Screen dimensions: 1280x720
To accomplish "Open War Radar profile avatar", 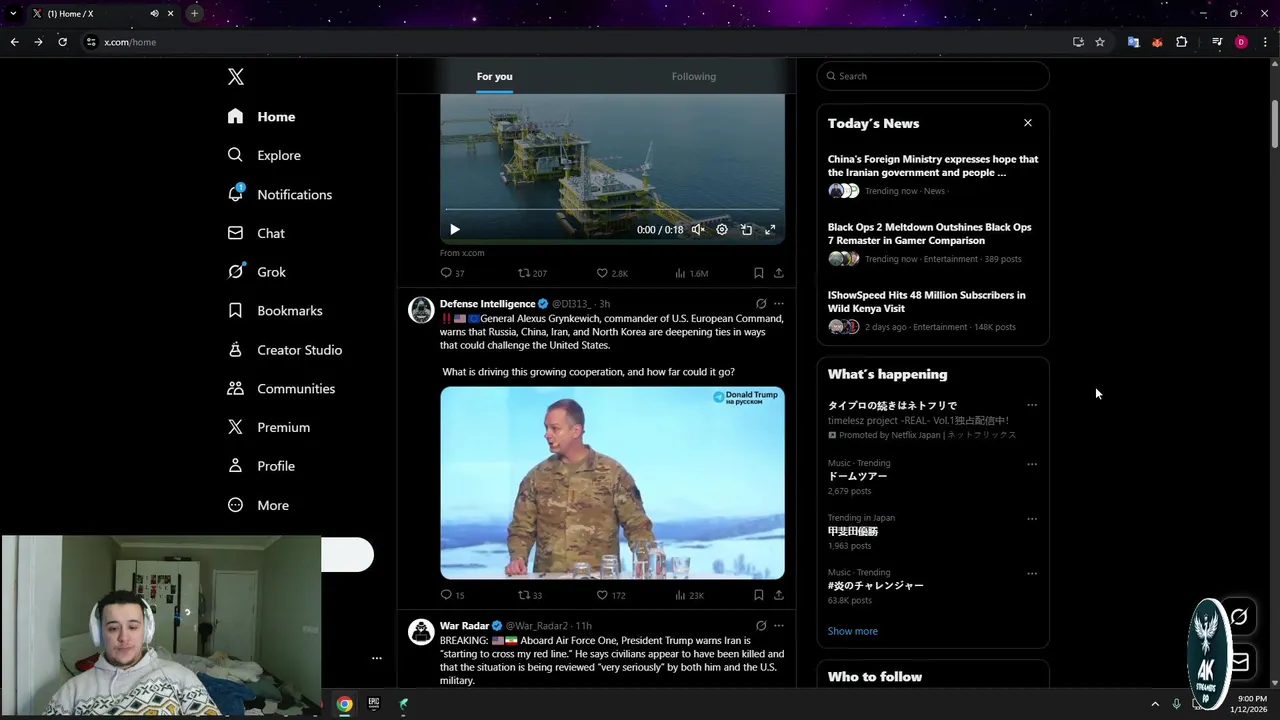I will [421, 631].
